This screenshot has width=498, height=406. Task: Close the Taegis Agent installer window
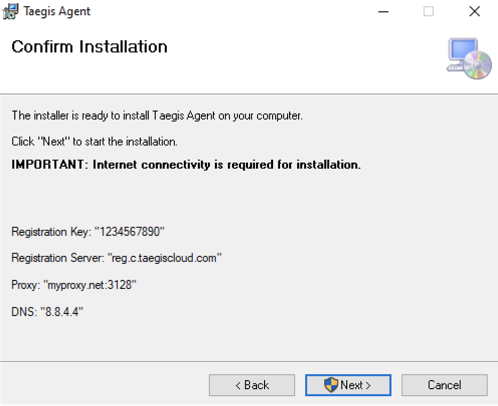pyautogui.click(x=474, y=11)
